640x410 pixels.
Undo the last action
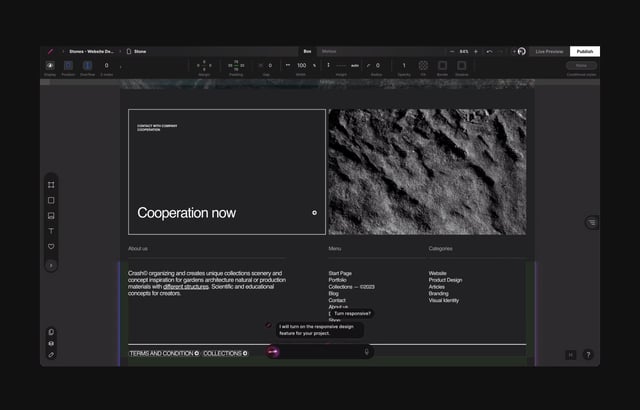point(489,51)
